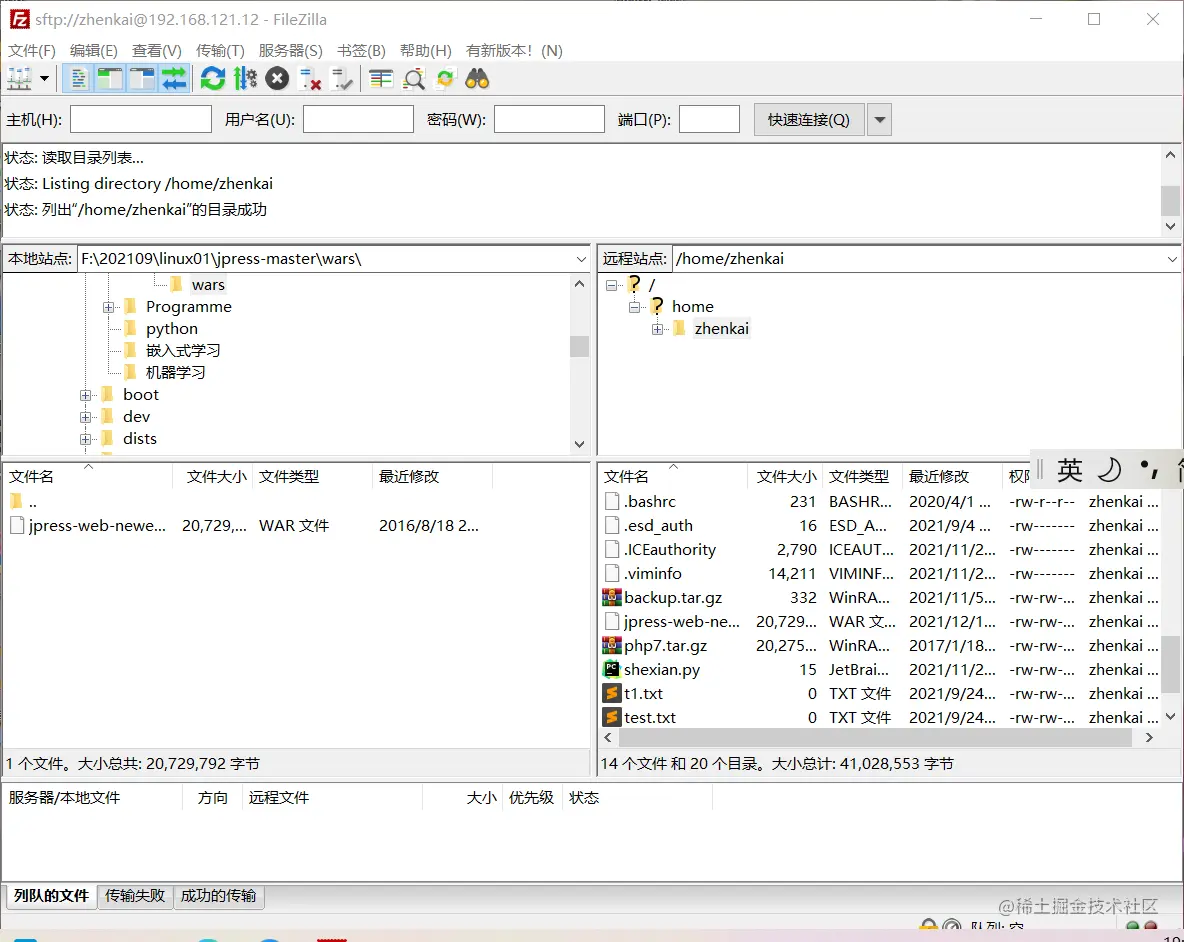Open the 文件(F) menu
Viewport: 1184px width, 942px height.
pyautogui.click(x=32, y=51)
